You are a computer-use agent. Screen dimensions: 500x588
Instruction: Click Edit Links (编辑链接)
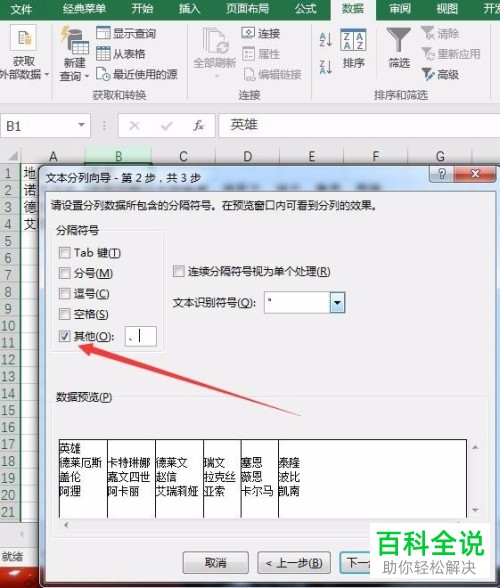pyautogui.click(x=272, y=74)
